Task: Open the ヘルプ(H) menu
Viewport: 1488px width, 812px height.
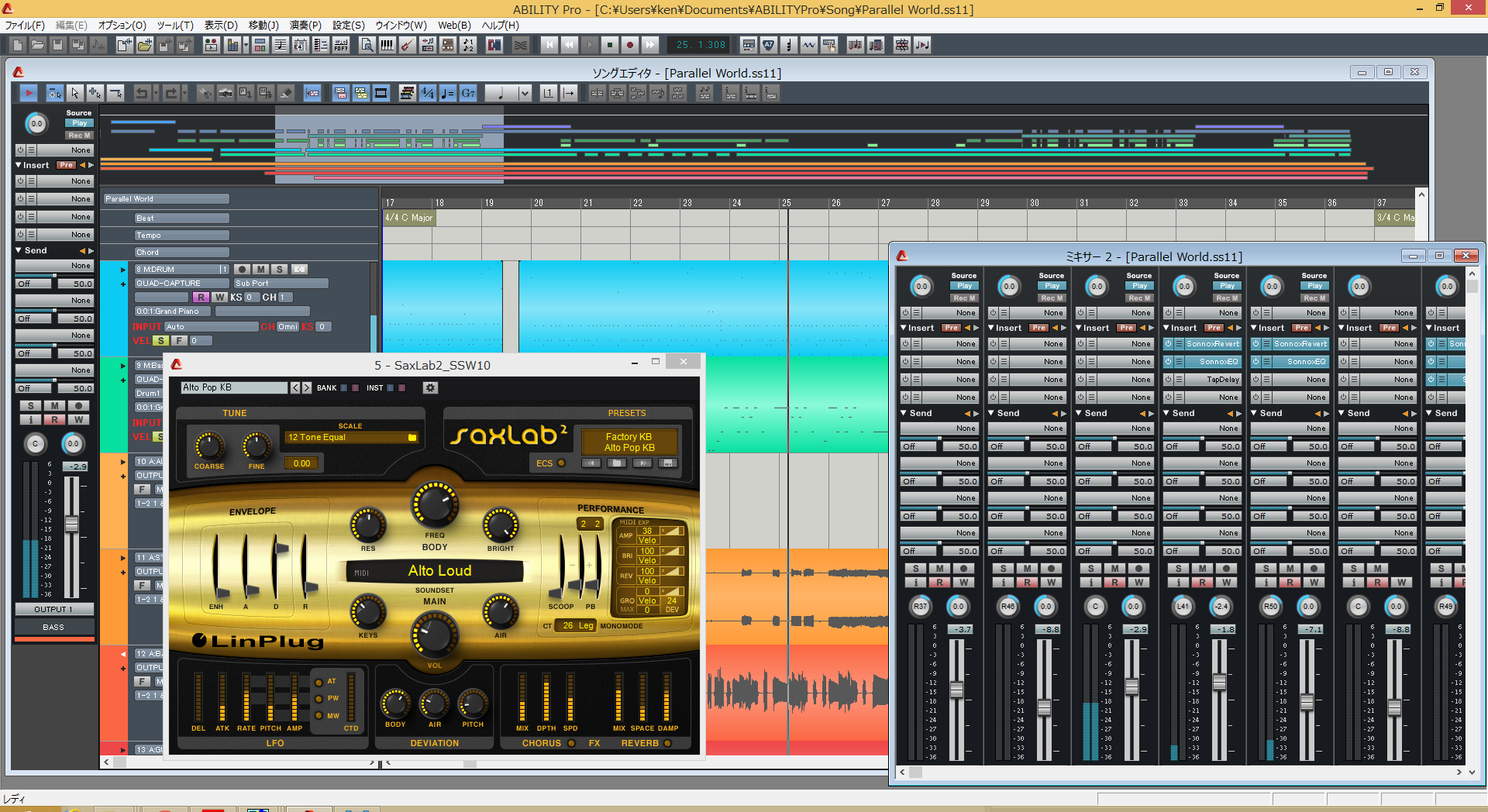Action: pyautogui.click(x=500, y=25)
